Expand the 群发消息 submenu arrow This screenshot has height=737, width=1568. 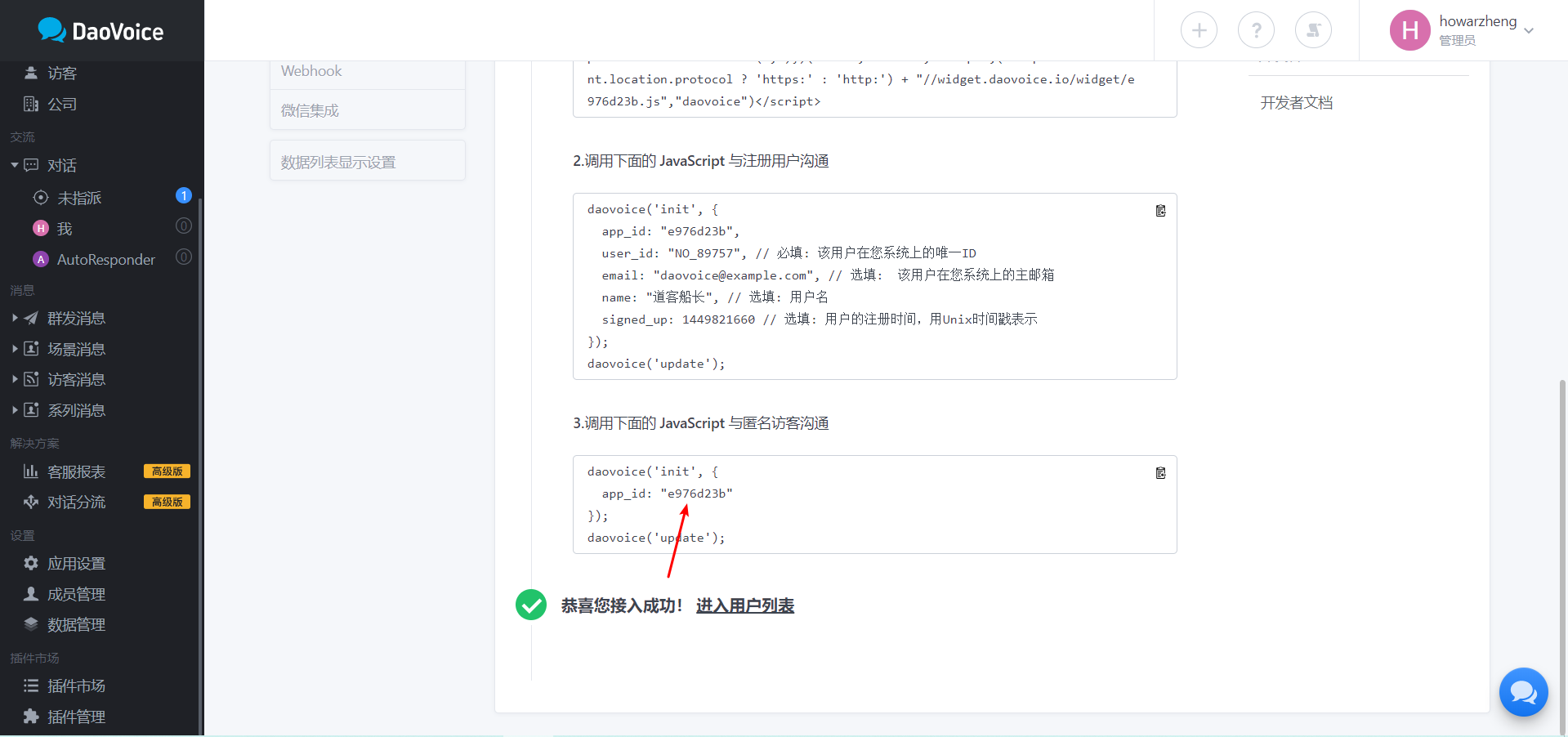pyautogui.click(x=15, y=318)
